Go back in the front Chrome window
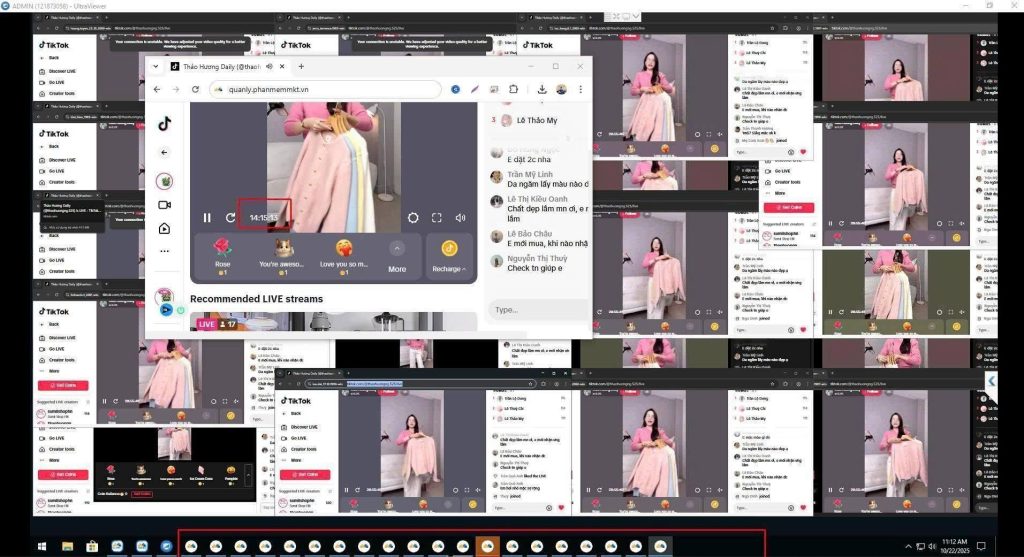 pos(157,89)
